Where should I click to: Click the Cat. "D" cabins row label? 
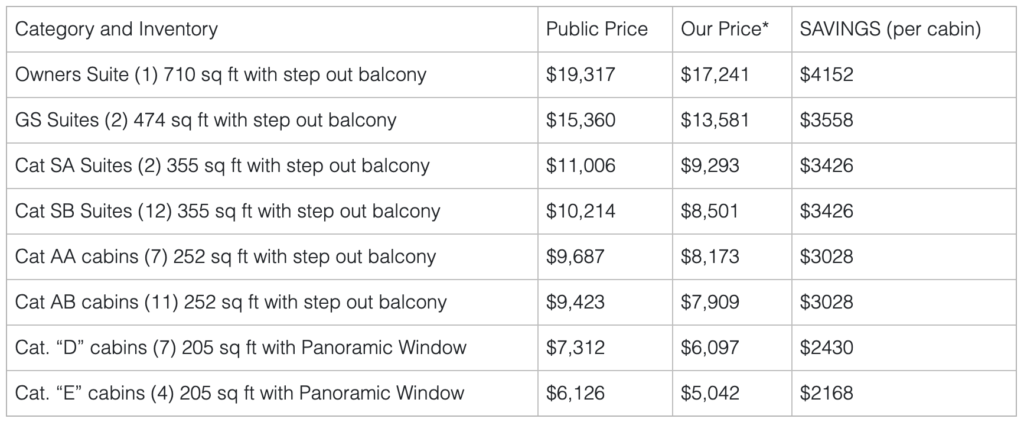(x=241, y=348)
